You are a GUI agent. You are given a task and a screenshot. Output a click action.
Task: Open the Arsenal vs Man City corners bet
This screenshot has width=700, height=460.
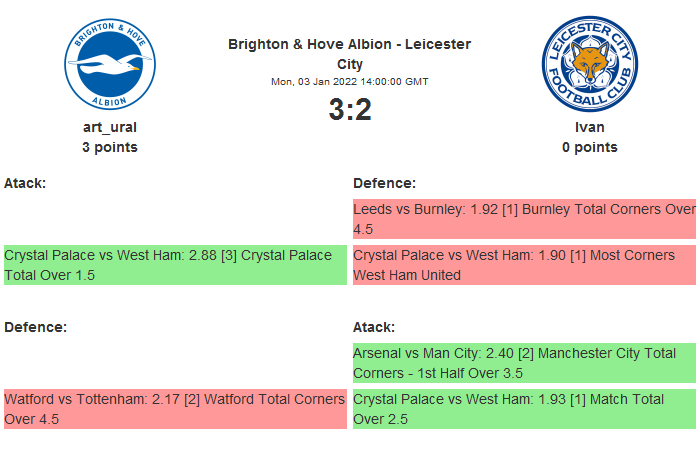[x=523, y=363]
